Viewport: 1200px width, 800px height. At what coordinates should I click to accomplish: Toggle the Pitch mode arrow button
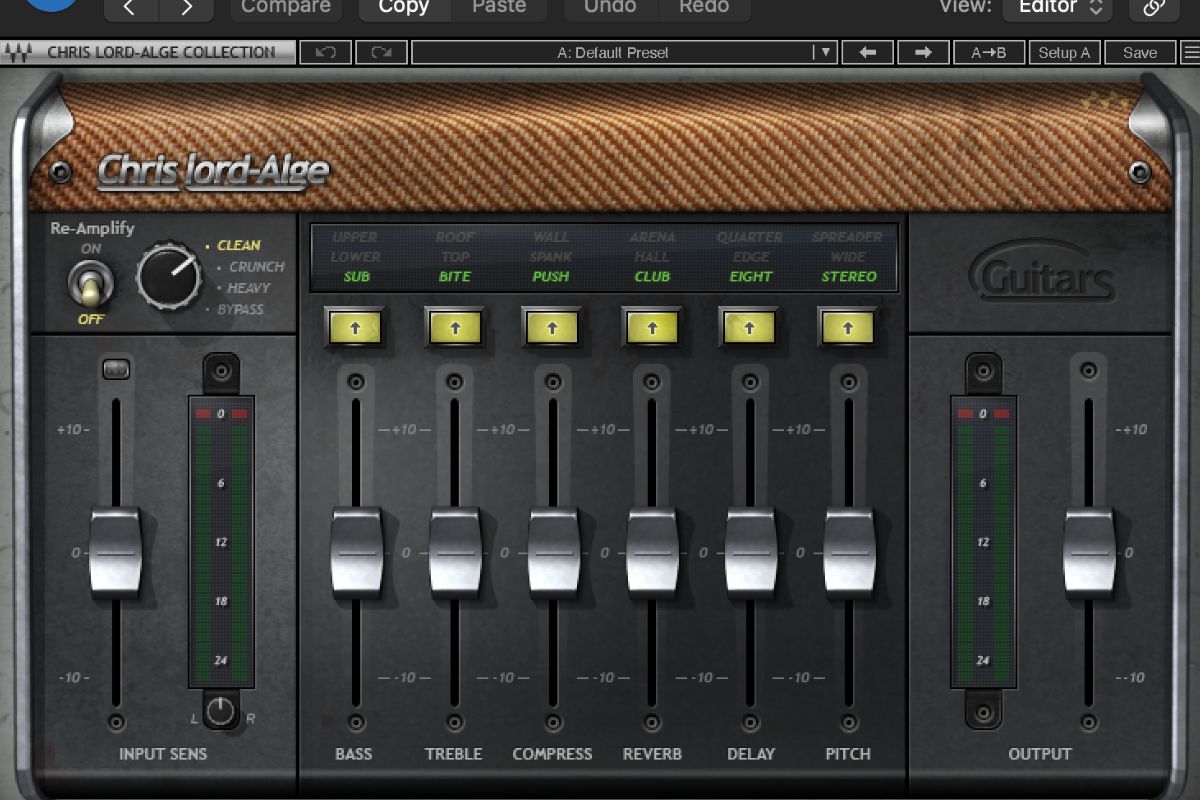(x=848, y=327)
